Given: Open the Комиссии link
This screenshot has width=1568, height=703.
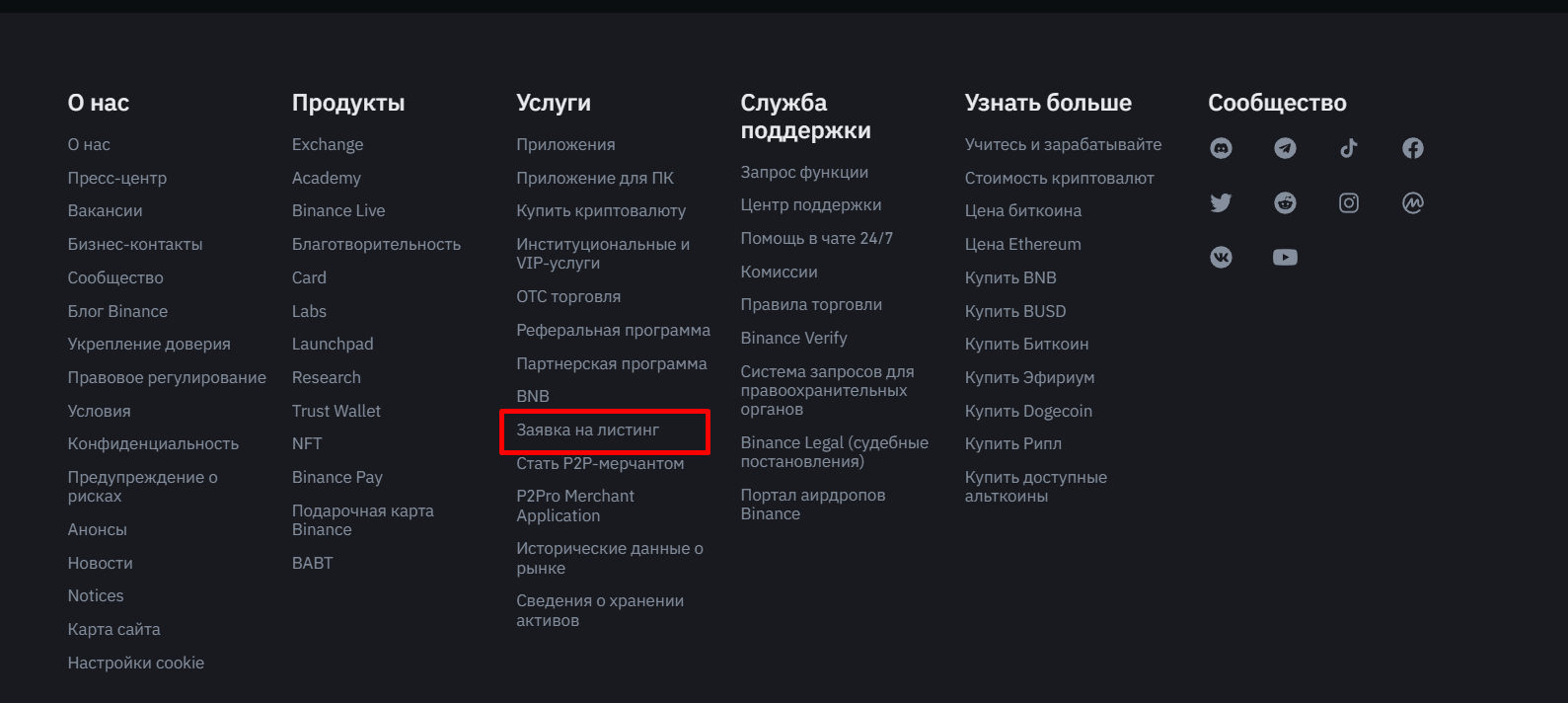Looking at the screenshot, I should click(779, 272).
